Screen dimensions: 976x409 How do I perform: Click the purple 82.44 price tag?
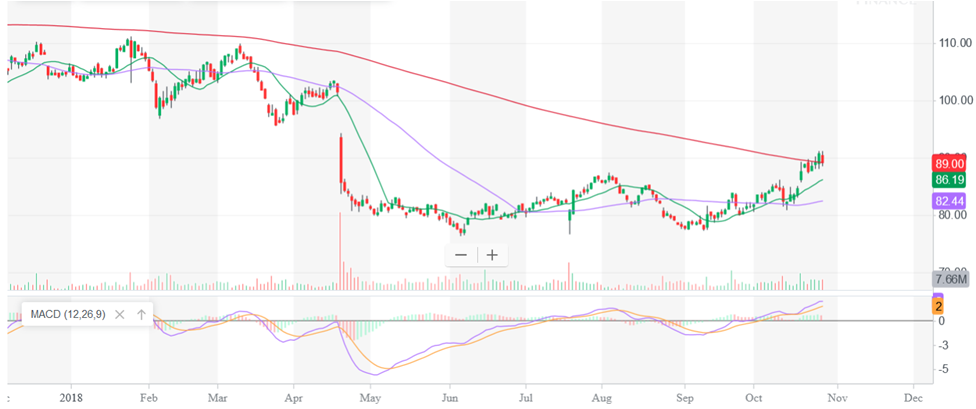pos(948,203)
